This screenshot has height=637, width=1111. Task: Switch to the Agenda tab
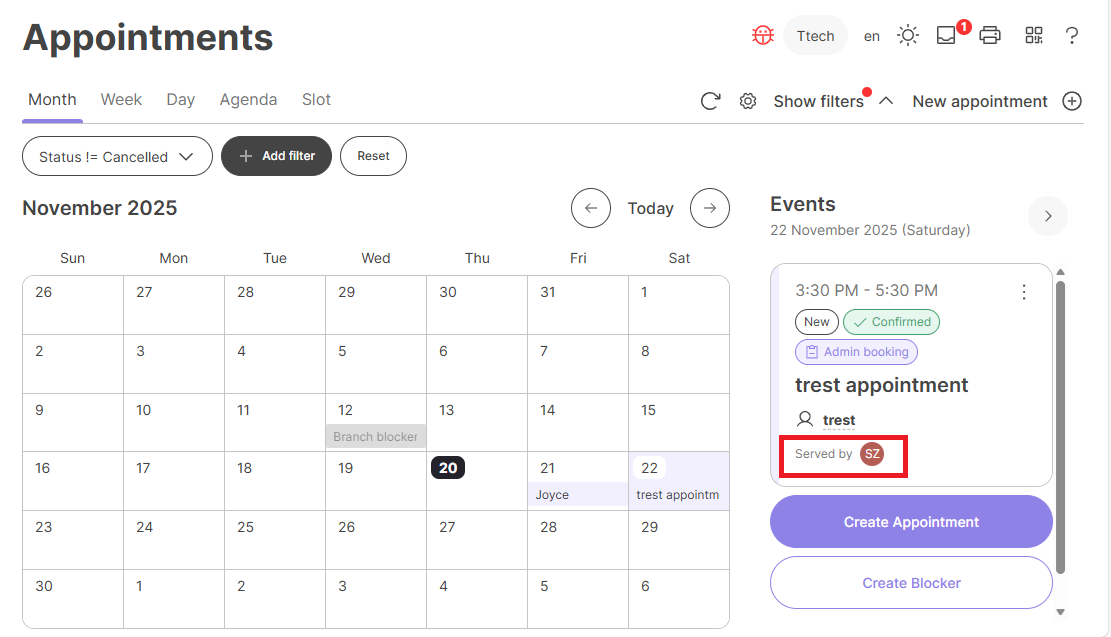point(248,100)
